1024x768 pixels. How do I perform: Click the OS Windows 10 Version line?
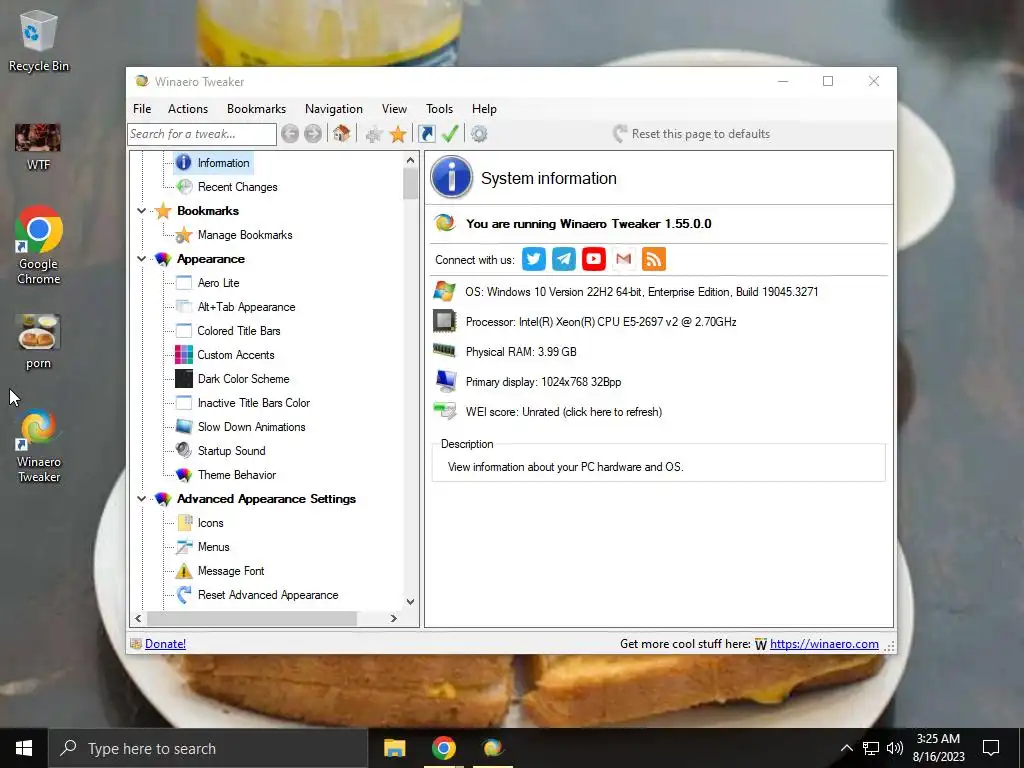pos(641,292)
